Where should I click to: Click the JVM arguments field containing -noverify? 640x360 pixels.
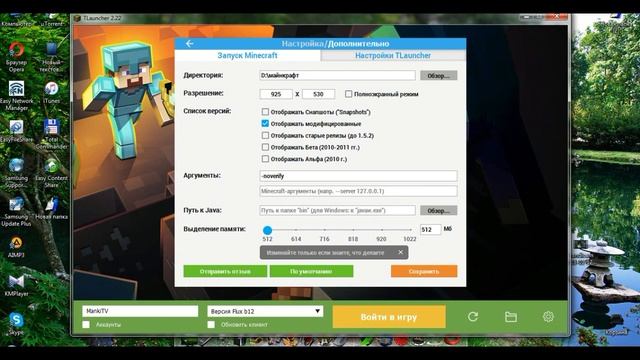[x=358, y=176]
